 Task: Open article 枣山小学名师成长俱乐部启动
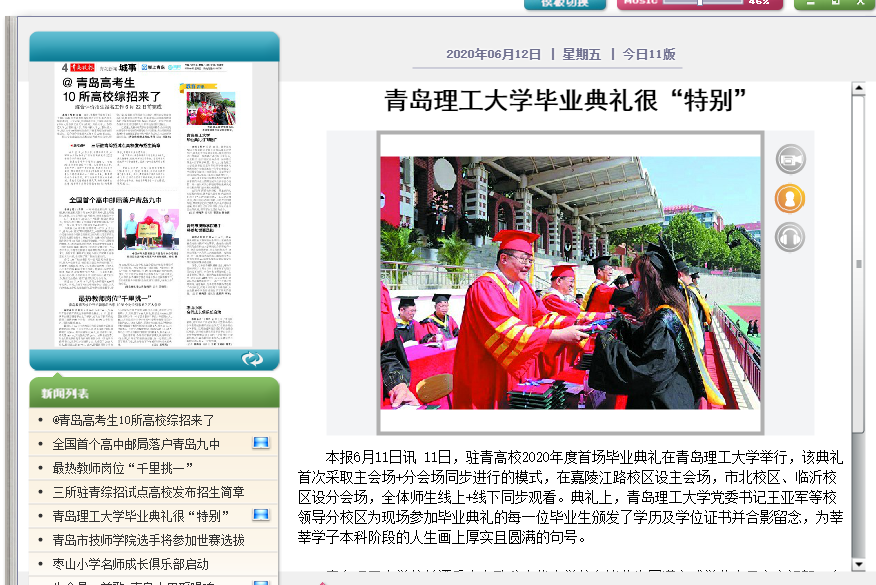130,564
